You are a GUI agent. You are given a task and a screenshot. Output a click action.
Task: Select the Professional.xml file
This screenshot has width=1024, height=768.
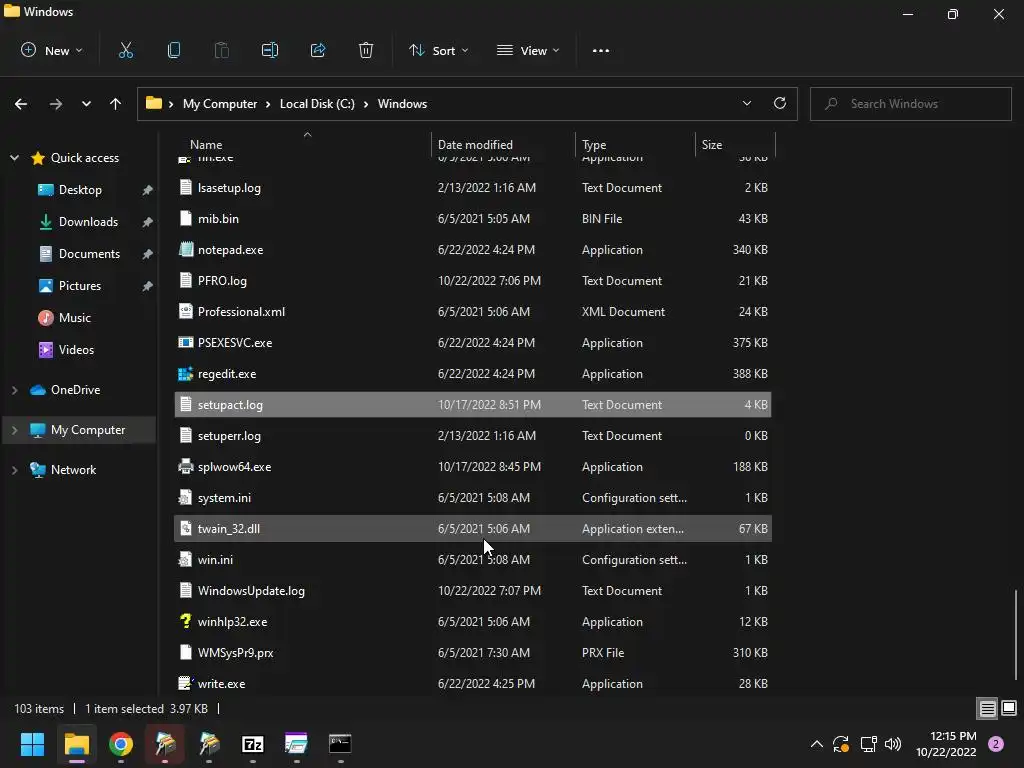click(x=473, y=312)
